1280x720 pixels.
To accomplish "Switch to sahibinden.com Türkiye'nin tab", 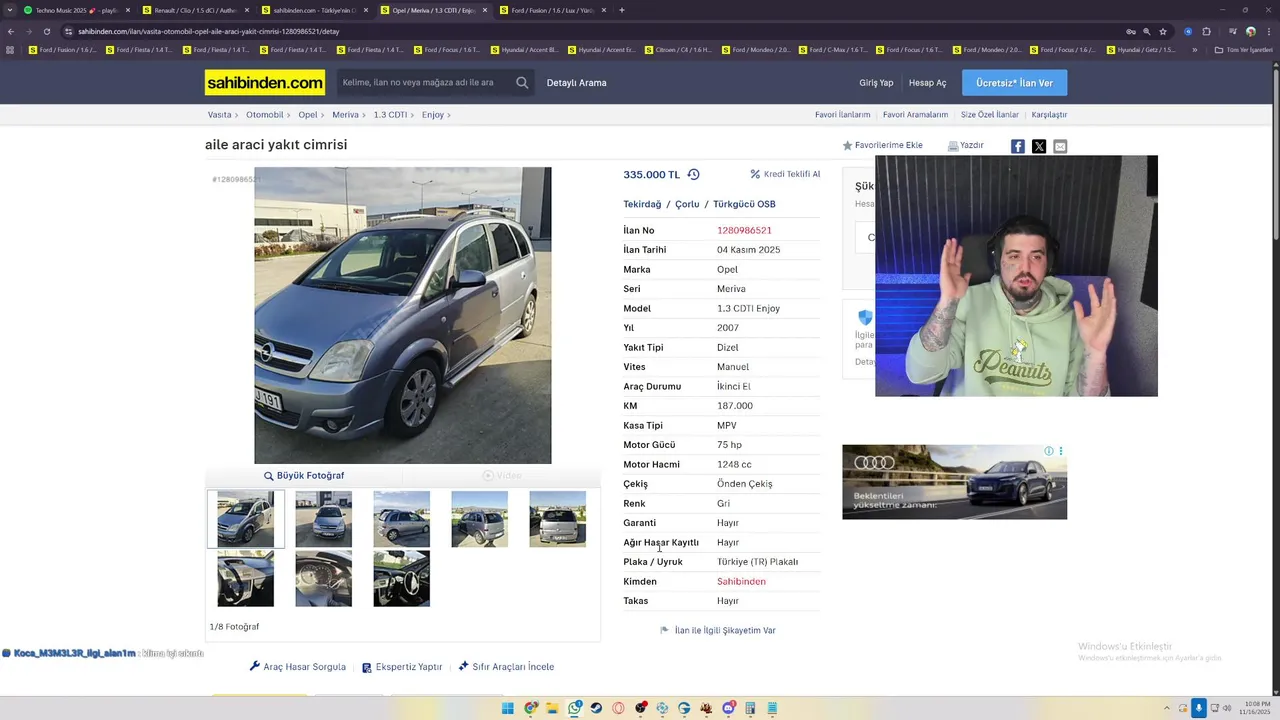I will tap(315, 10).
